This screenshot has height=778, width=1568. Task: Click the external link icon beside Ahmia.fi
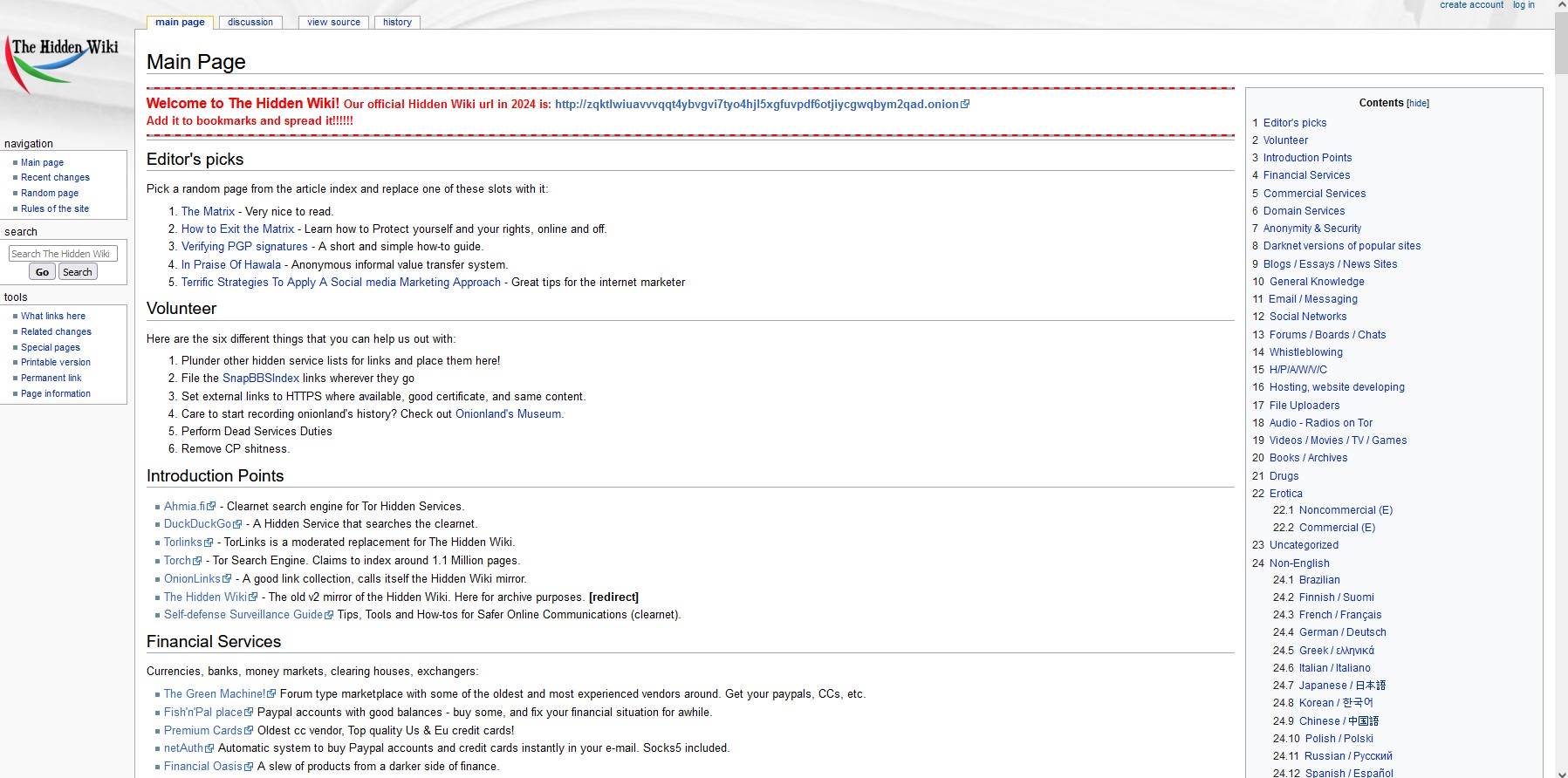coord(211,507)
